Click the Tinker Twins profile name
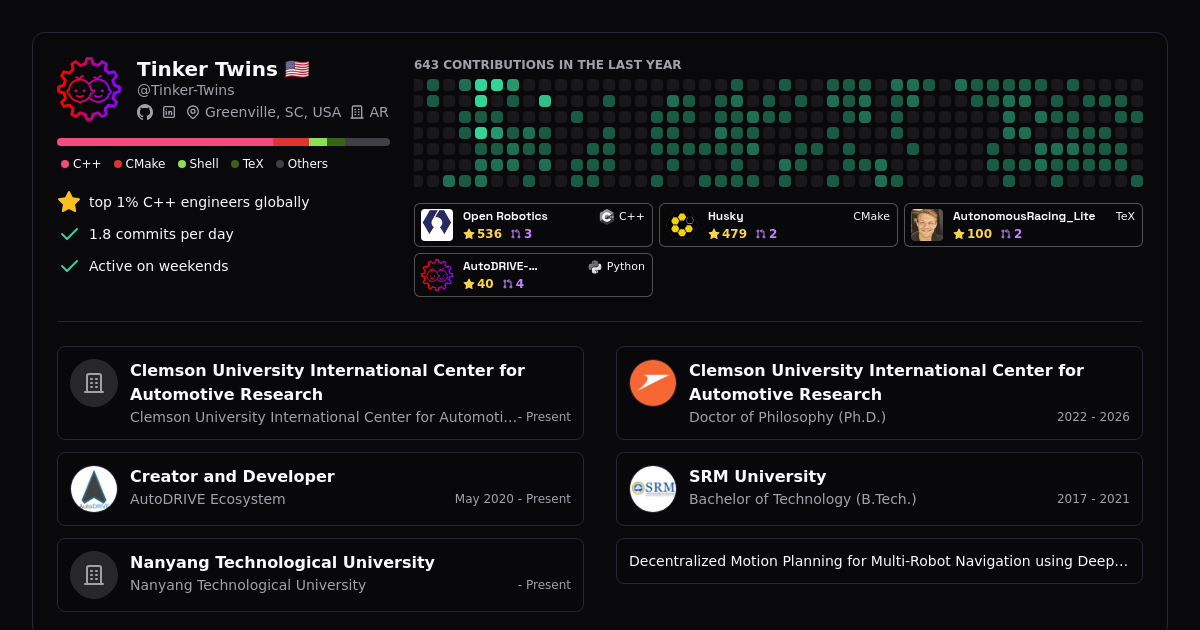1200x630 pixels. coord(207,69)
